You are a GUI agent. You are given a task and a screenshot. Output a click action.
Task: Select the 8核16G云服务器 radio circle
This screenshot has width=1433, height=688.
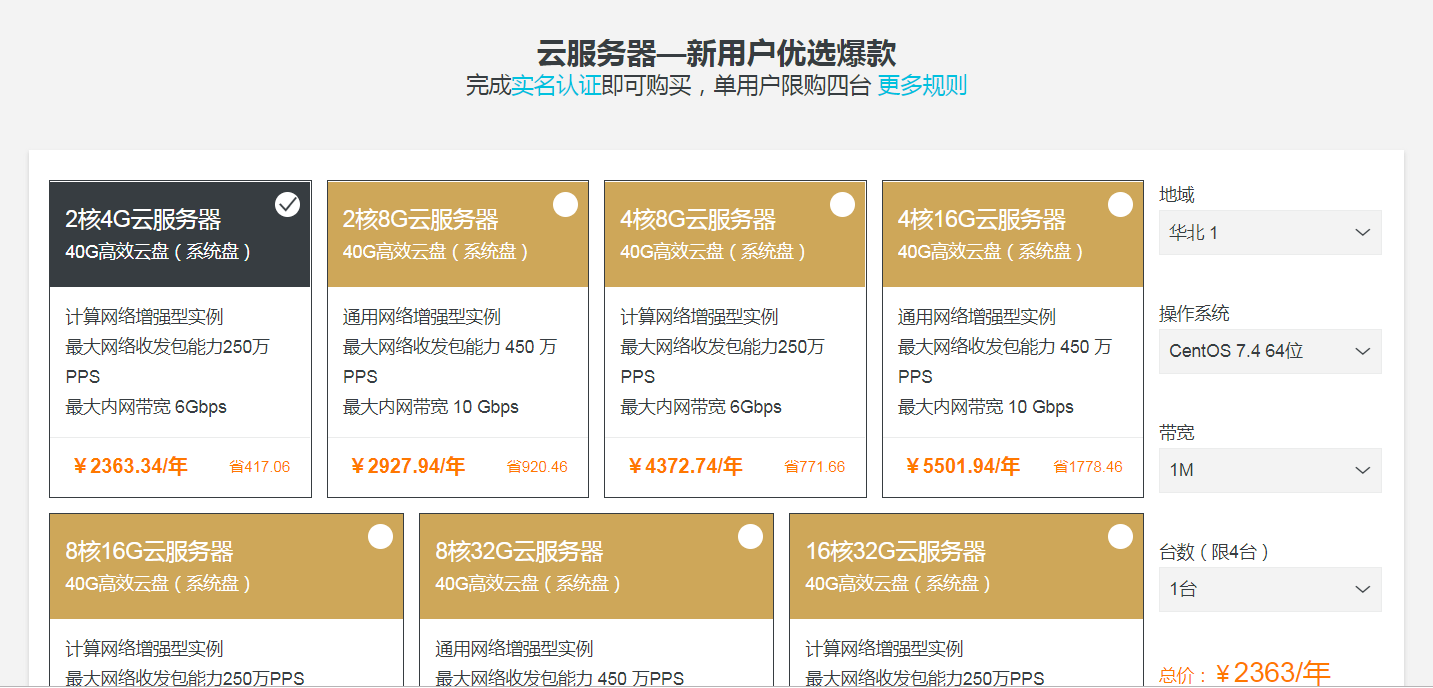click(380, 537)
